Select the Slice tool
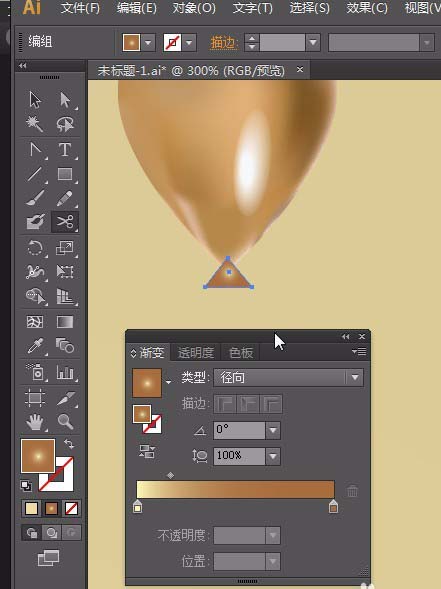Screen dimensions: 441x589 pyautogui.click(x=65, y=398)
